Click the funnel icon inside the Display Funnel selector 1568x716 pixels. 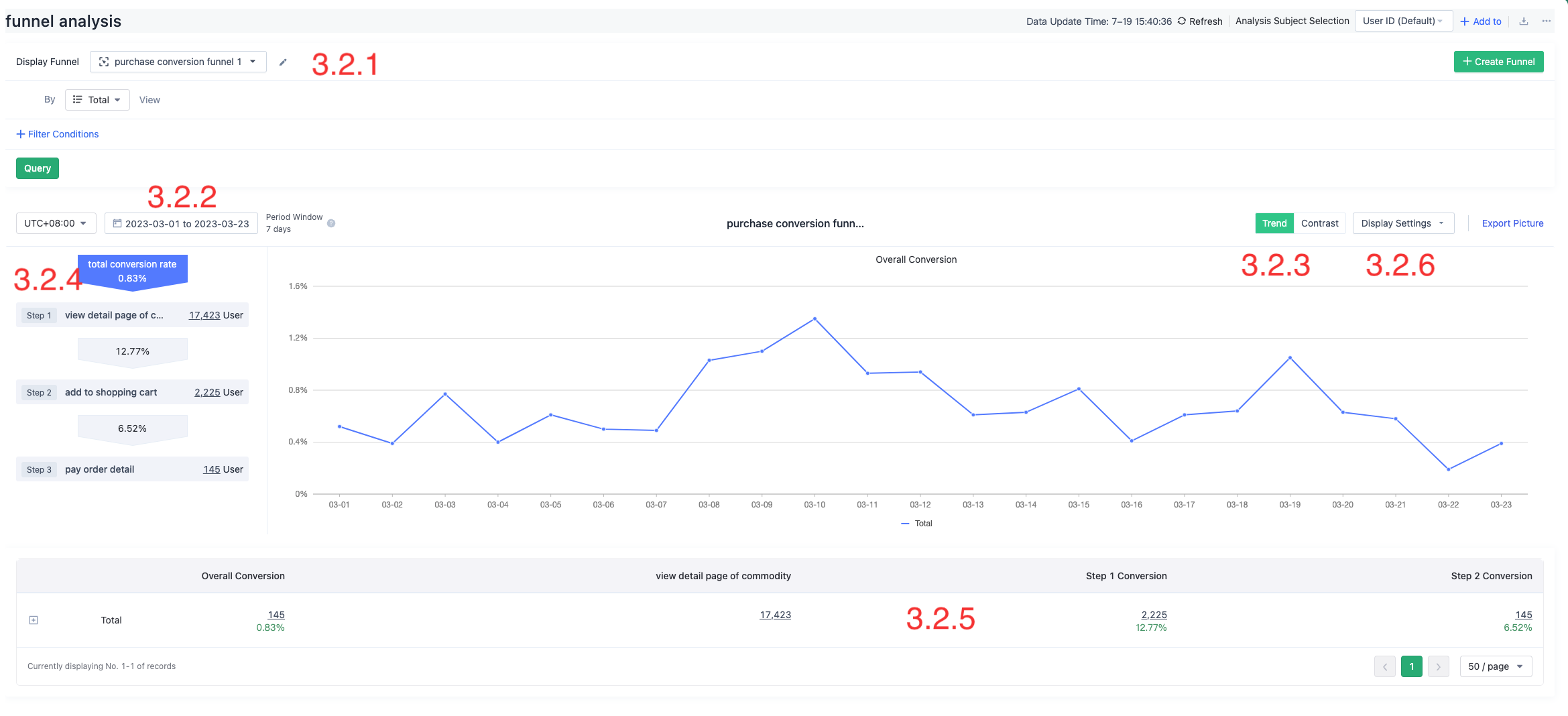[x=104, y=62]
